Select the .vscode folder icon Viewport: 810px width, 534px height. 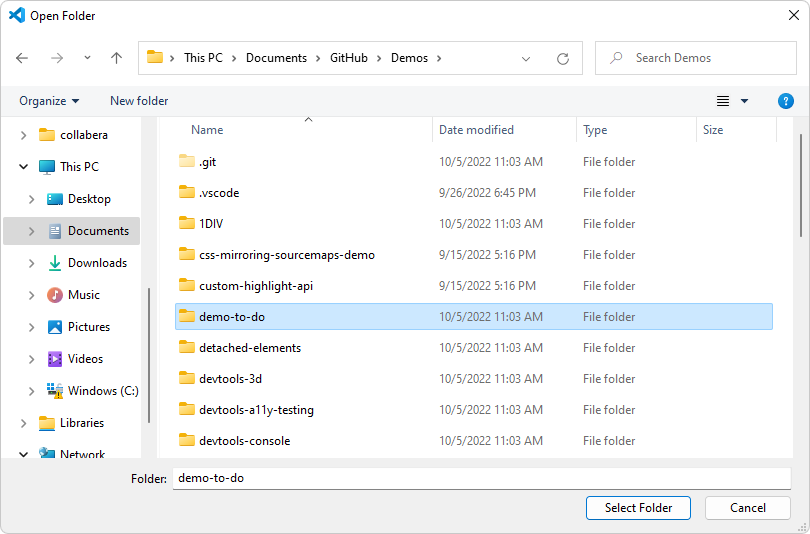point(186,192)
